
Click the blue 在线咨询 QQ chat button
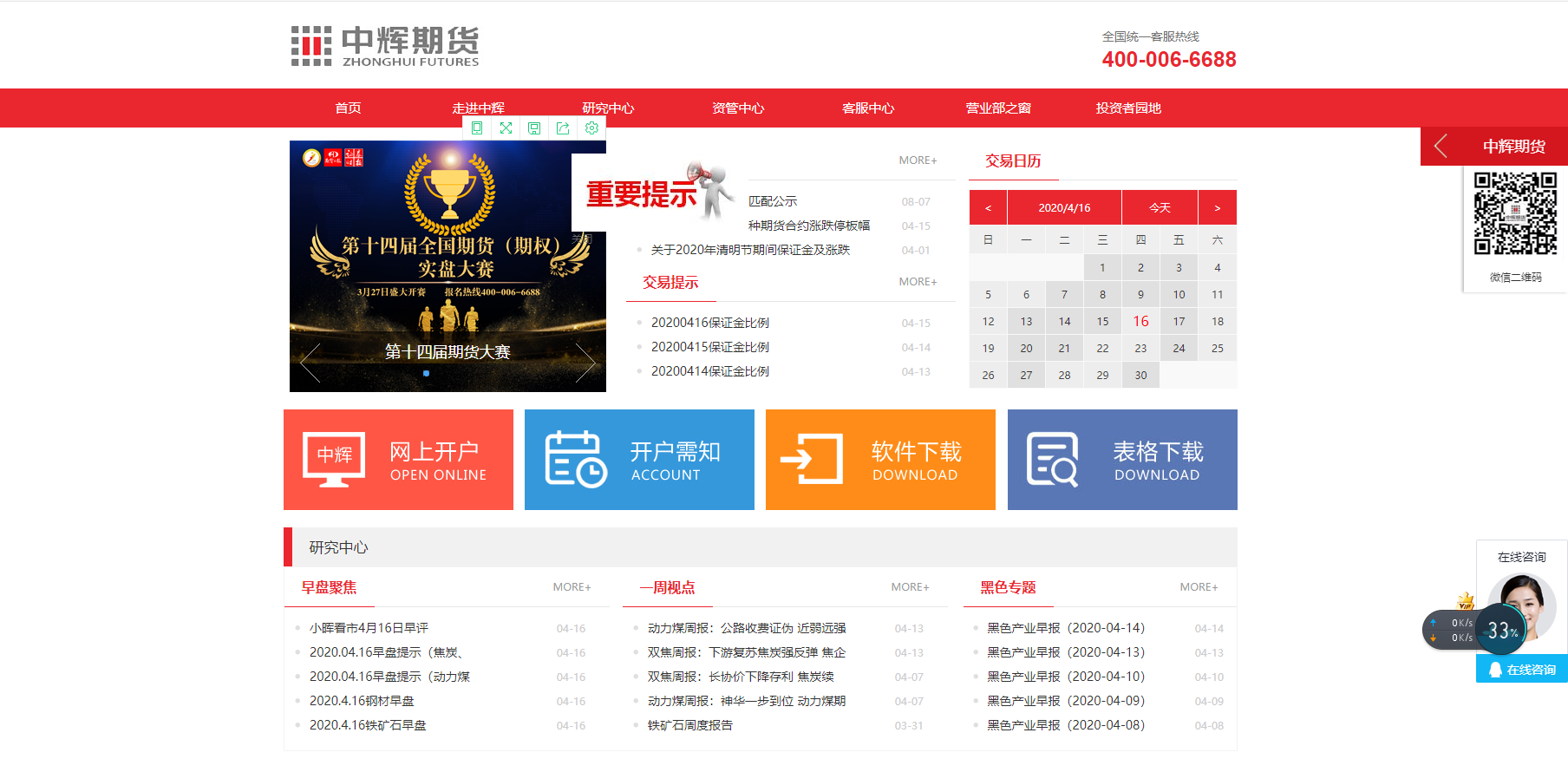tap(1522, 670)
